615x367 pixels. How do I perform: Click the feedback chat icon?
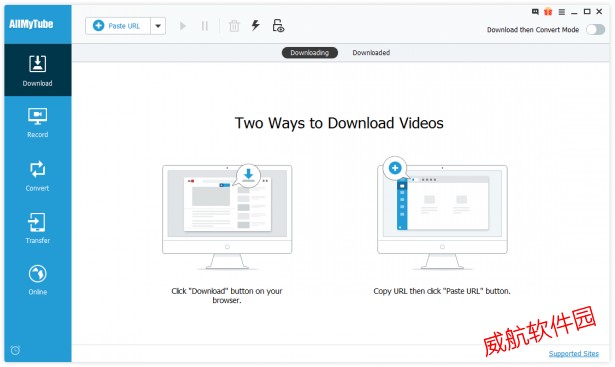point(535,12)
